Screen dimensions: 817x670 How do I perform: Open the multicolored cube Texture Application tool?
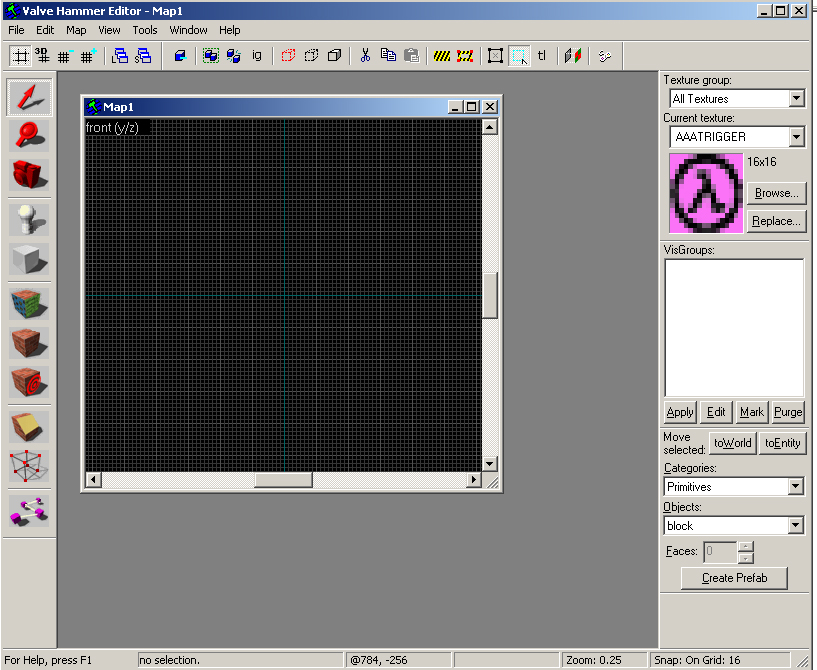tap(29, 304)
